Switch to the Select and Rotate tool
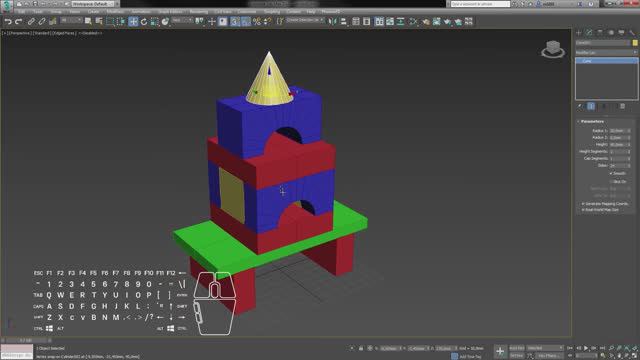This screenshot has width=640, height=360. pyautogui.click(x=144, y=22)
